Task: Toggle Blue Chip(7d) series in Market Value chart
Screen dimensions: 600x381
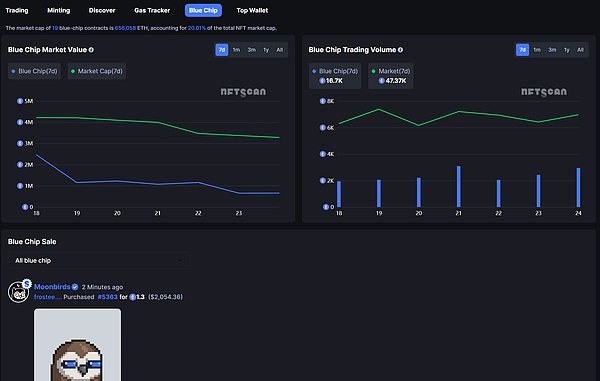Action: pyautogui.click(x=34, y=71)
